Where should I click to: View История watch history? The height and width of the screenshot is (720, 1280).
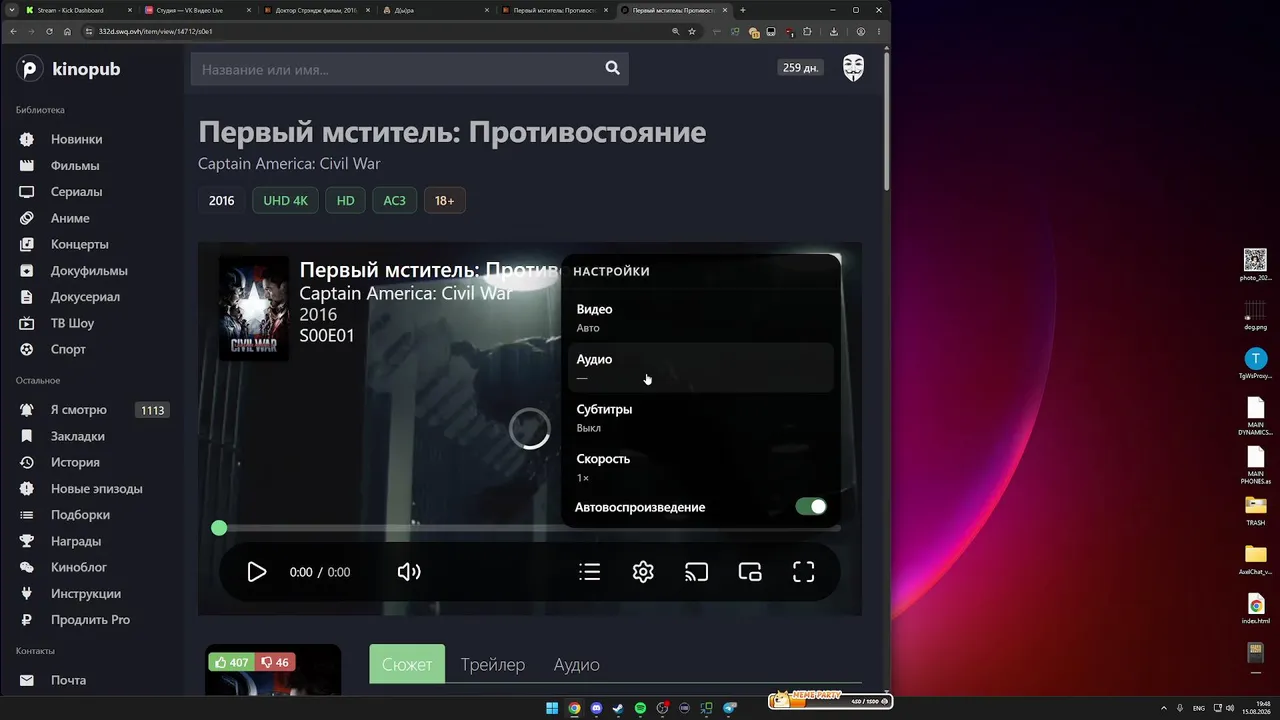coord(75,462)
